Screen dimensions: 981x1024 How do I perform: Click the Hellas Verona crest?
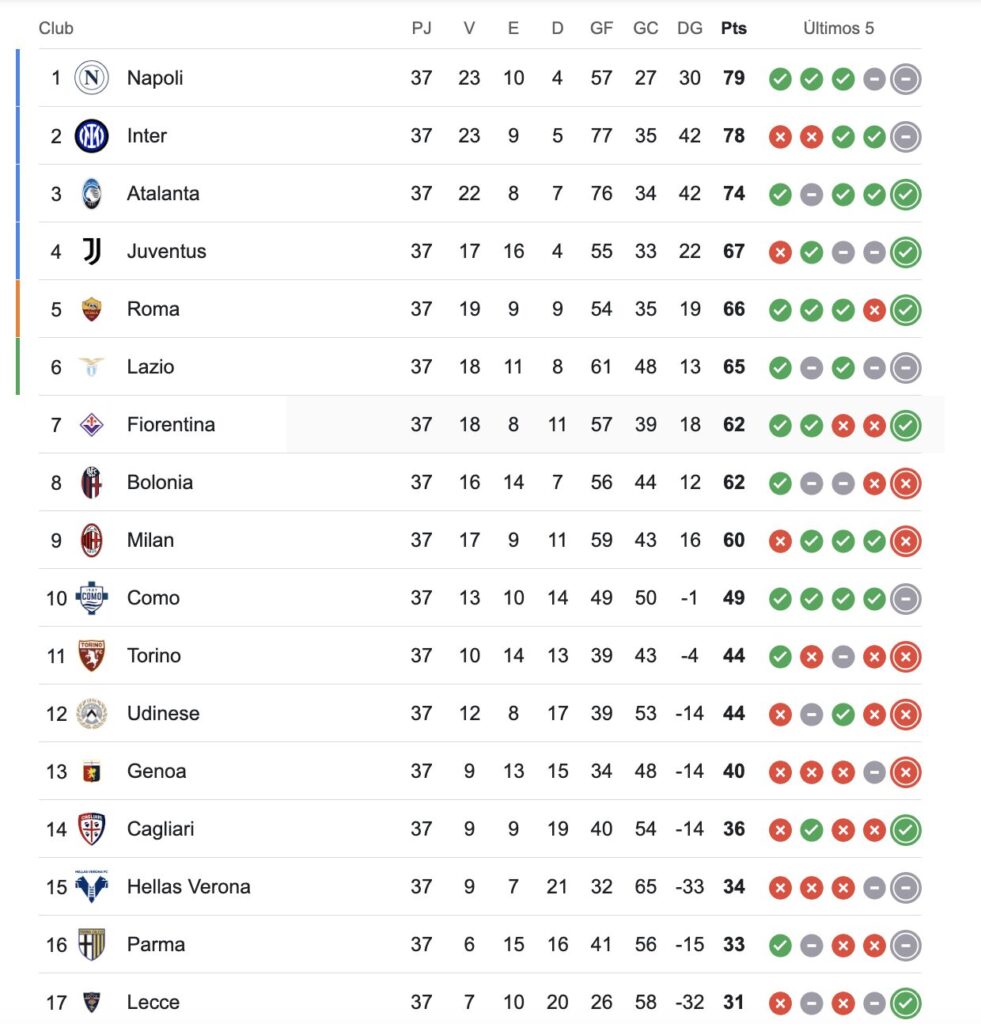coord(91,887)
